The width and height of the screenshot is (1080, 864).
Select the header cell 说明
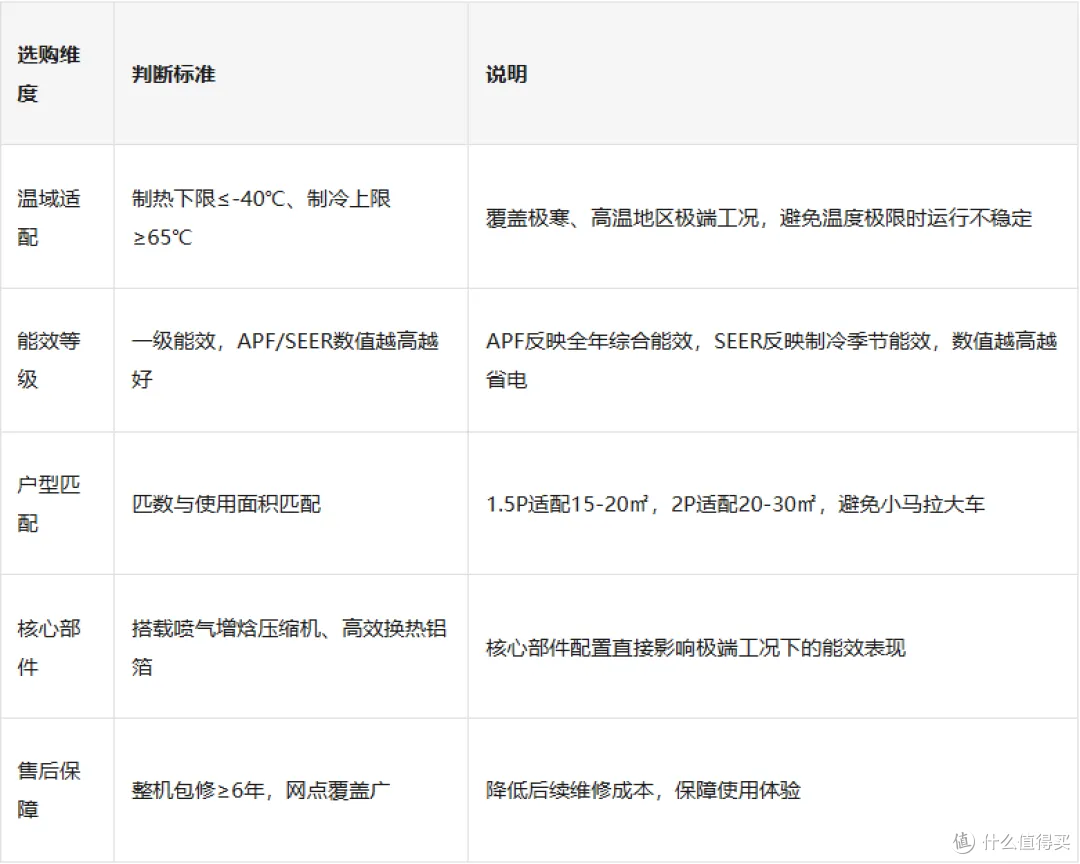(x=773, y=74)
